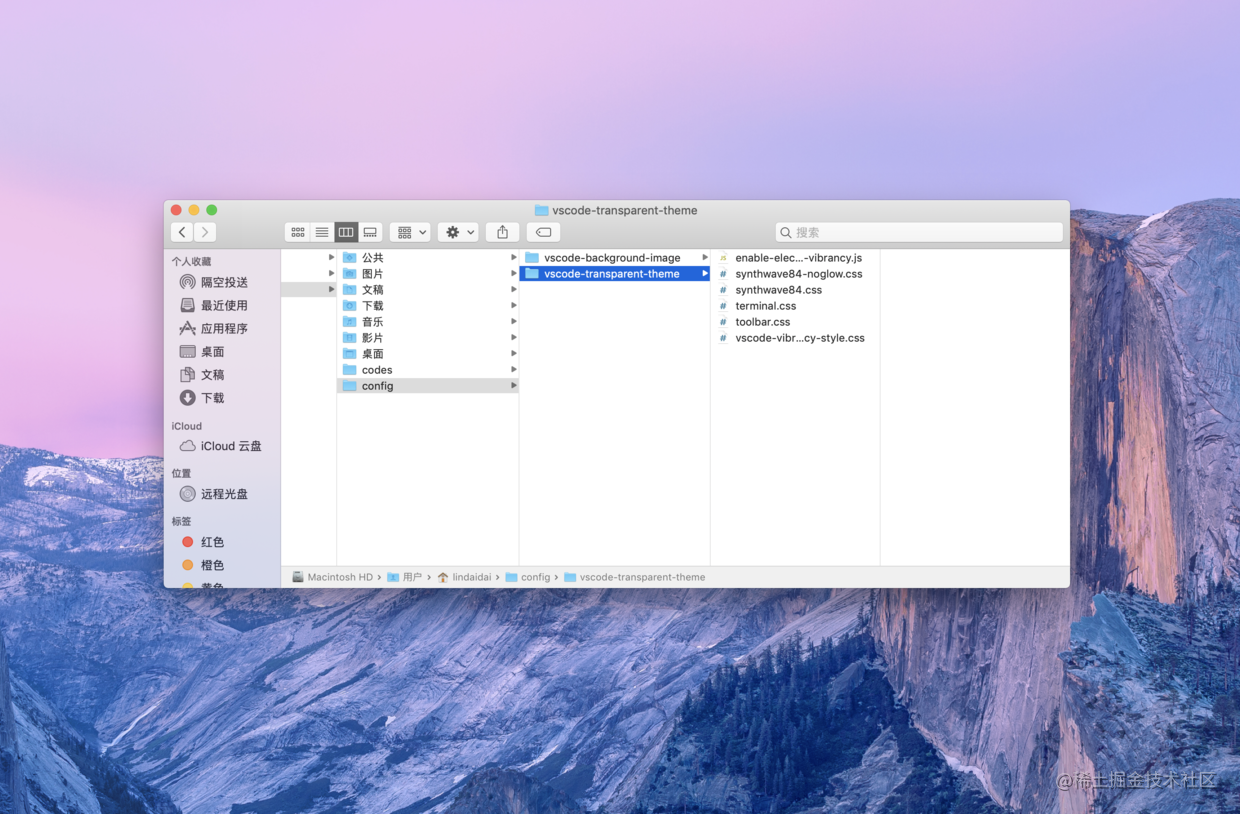The height and width of the screenshot is (814, 1240).
Task: Click the Share toolbar button
Action: point(503,232)
